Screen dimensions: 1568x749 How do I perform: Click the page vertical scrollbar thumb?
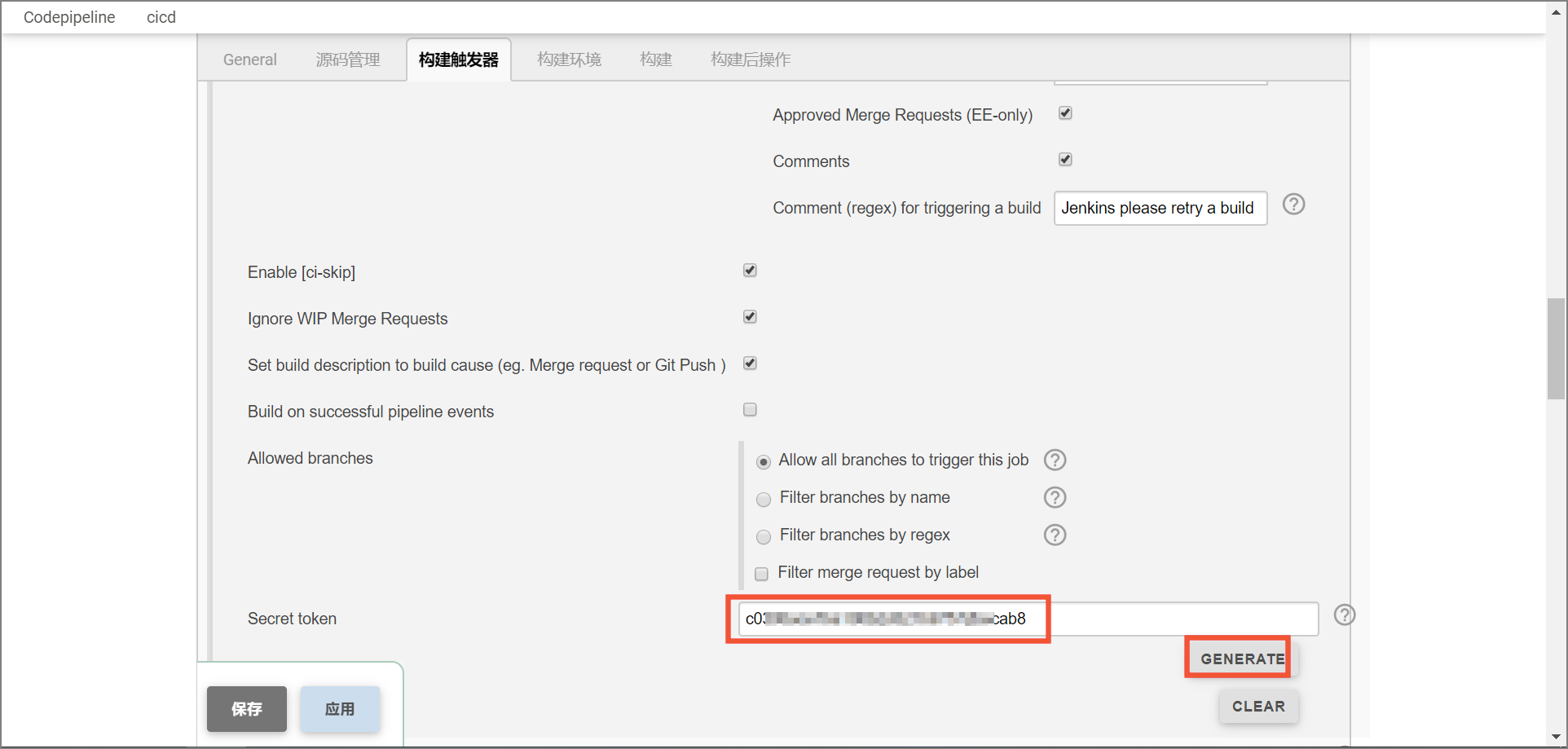point(1557,349)
